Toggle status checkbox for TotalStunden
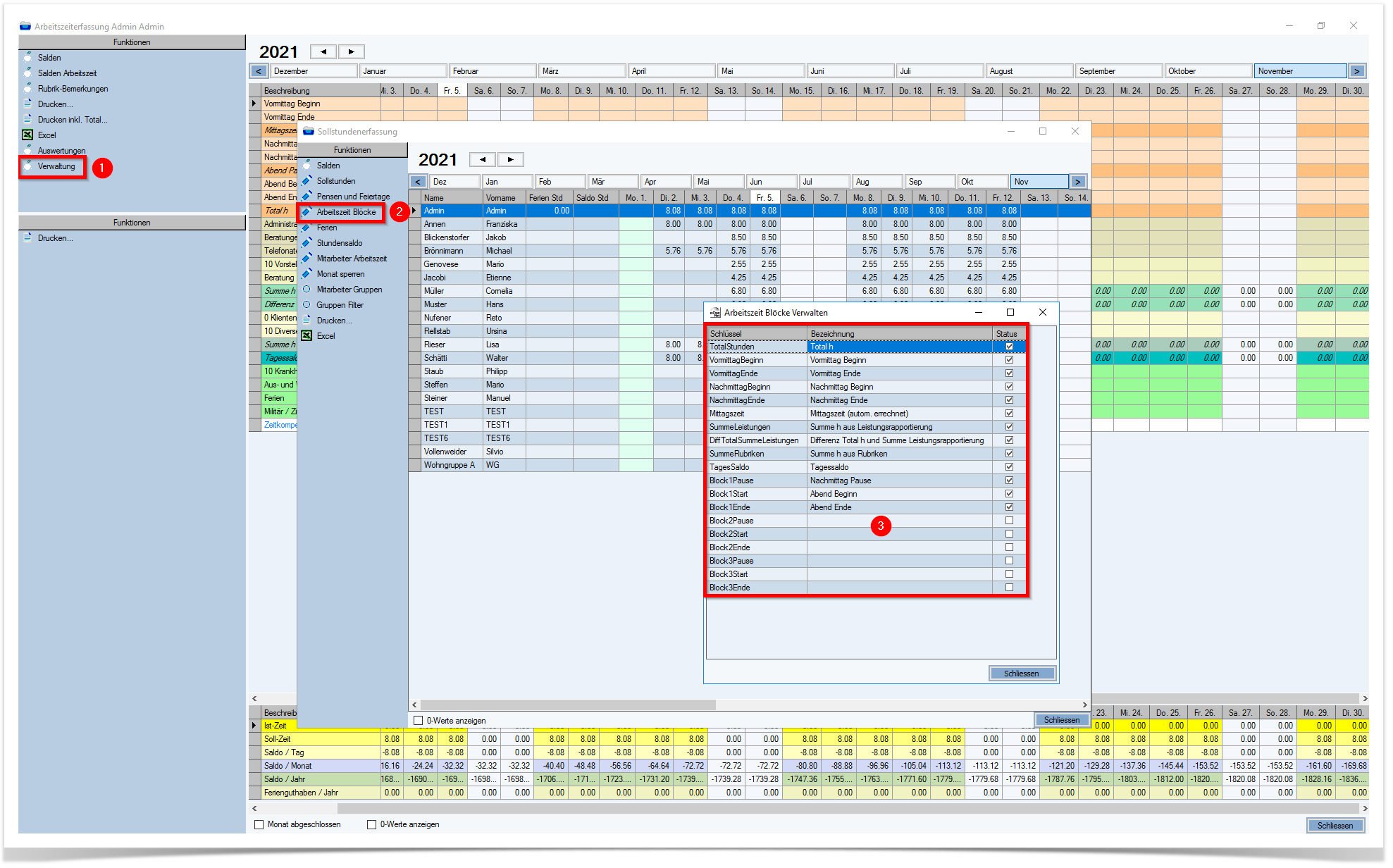1393x868 pixels. (1009, 347)
